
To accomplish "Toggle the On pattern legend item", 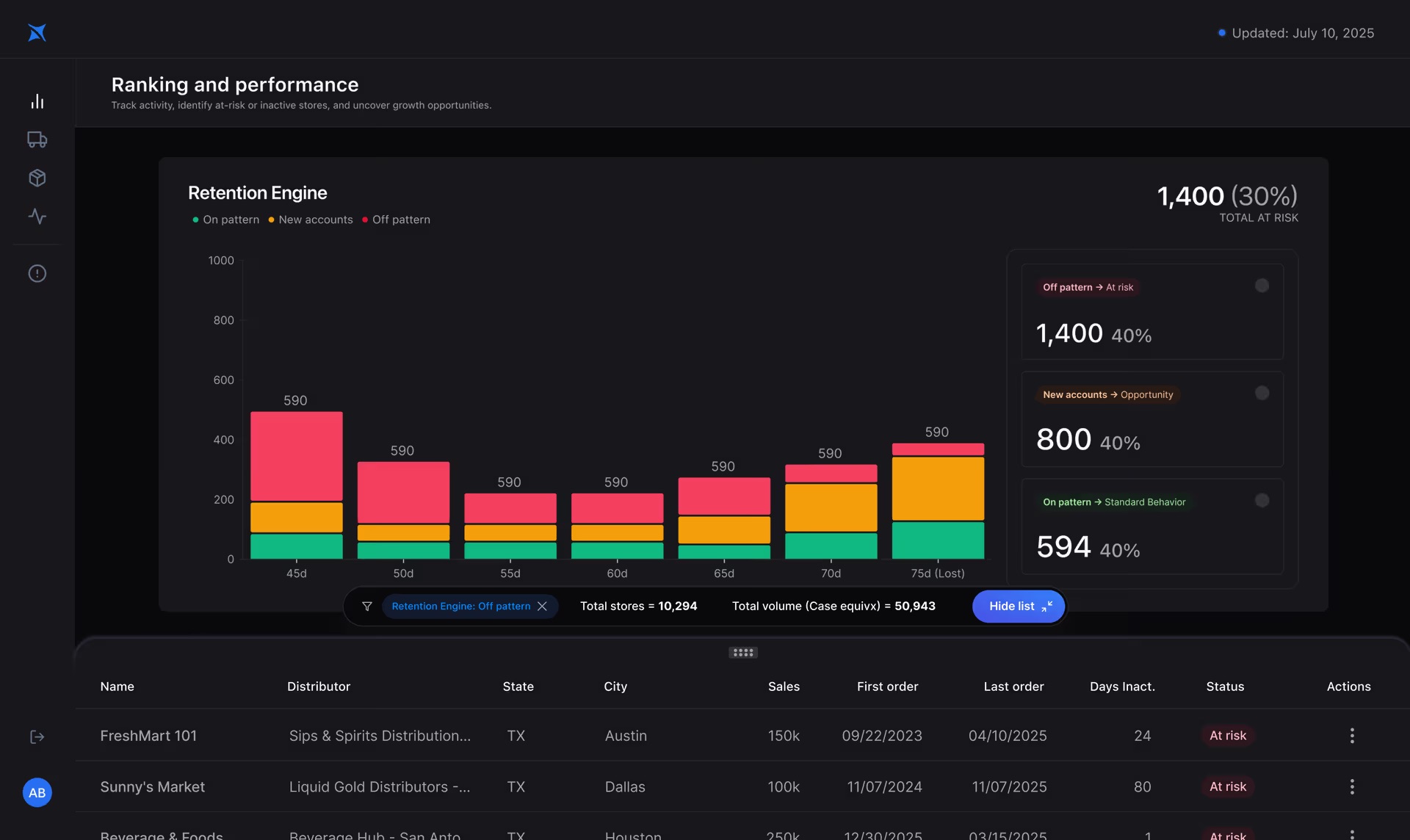I will click(x=225, y=220).
